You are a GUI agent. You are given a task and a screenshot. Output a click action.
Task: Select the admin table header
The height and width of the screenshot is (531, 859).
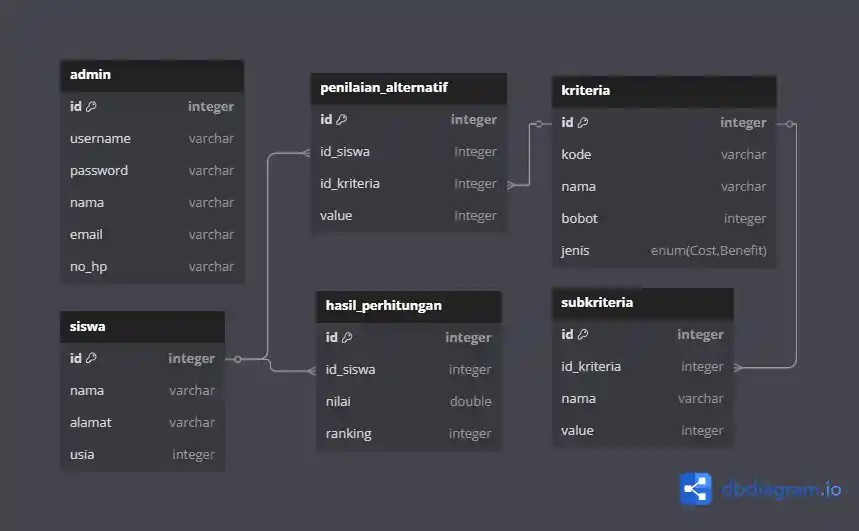pos(152,75)
